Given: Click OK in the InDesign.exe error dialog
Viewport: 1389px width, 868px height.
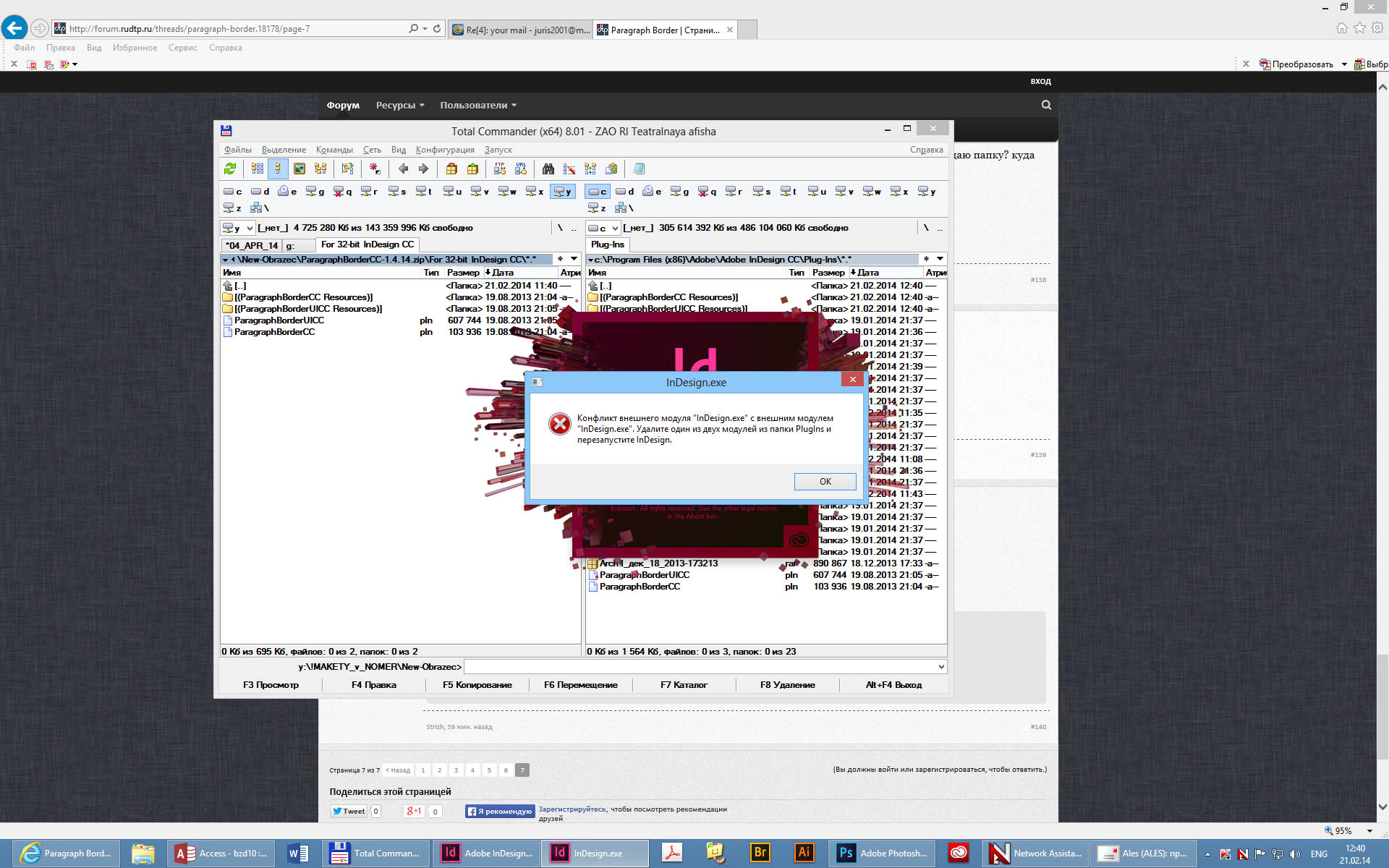Looking at the screenshot, I should [x=825, y=481].
